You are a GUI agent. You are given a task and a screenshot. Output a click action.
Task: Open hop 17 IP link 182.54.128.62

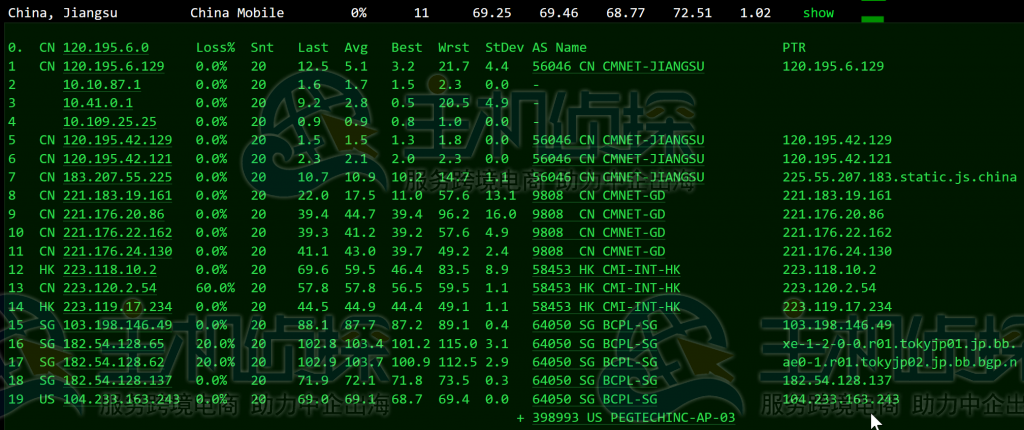point(114,362)
